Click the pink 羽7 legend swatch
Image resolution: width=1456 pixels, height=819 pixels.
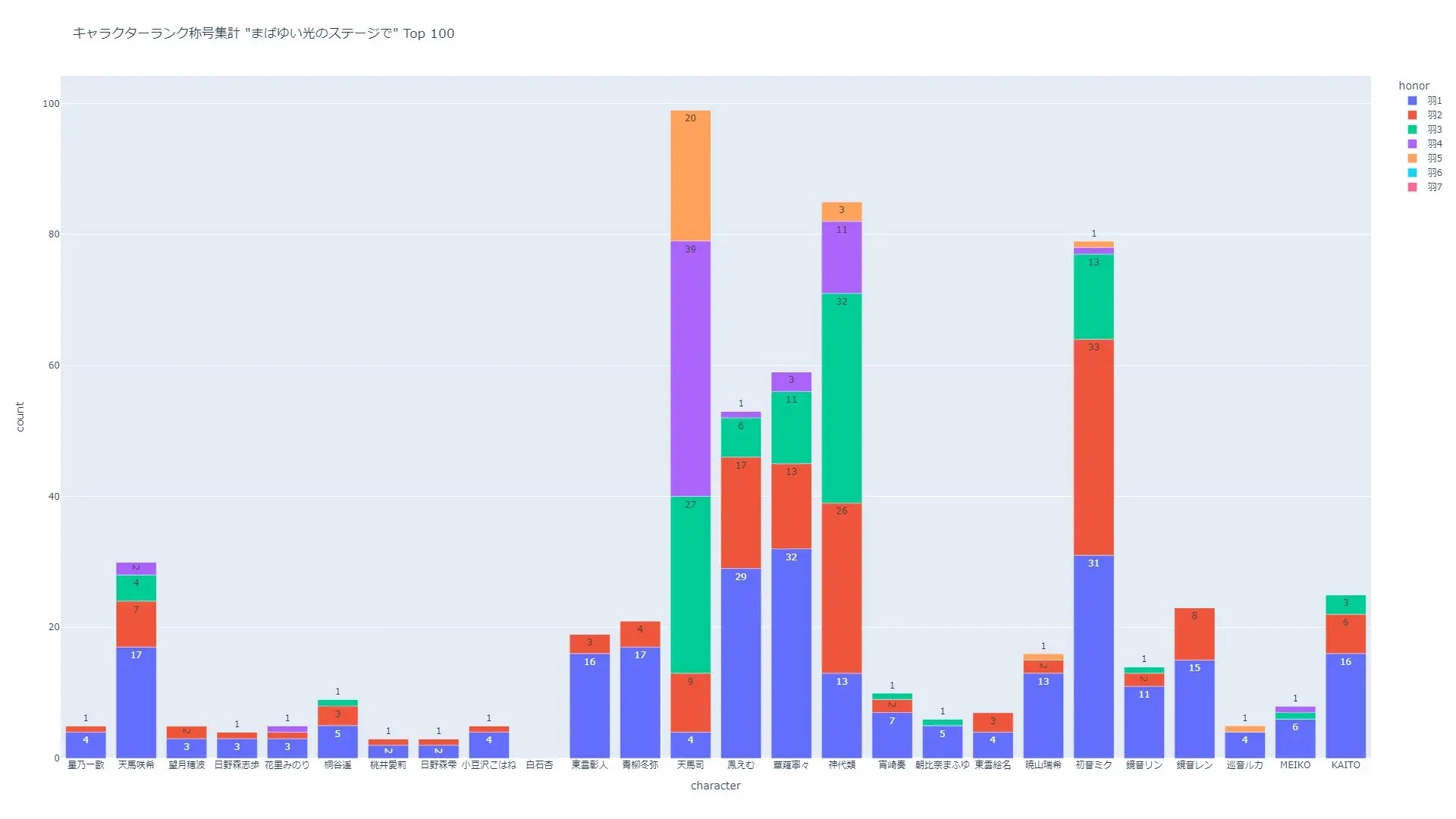[1413, 187]
